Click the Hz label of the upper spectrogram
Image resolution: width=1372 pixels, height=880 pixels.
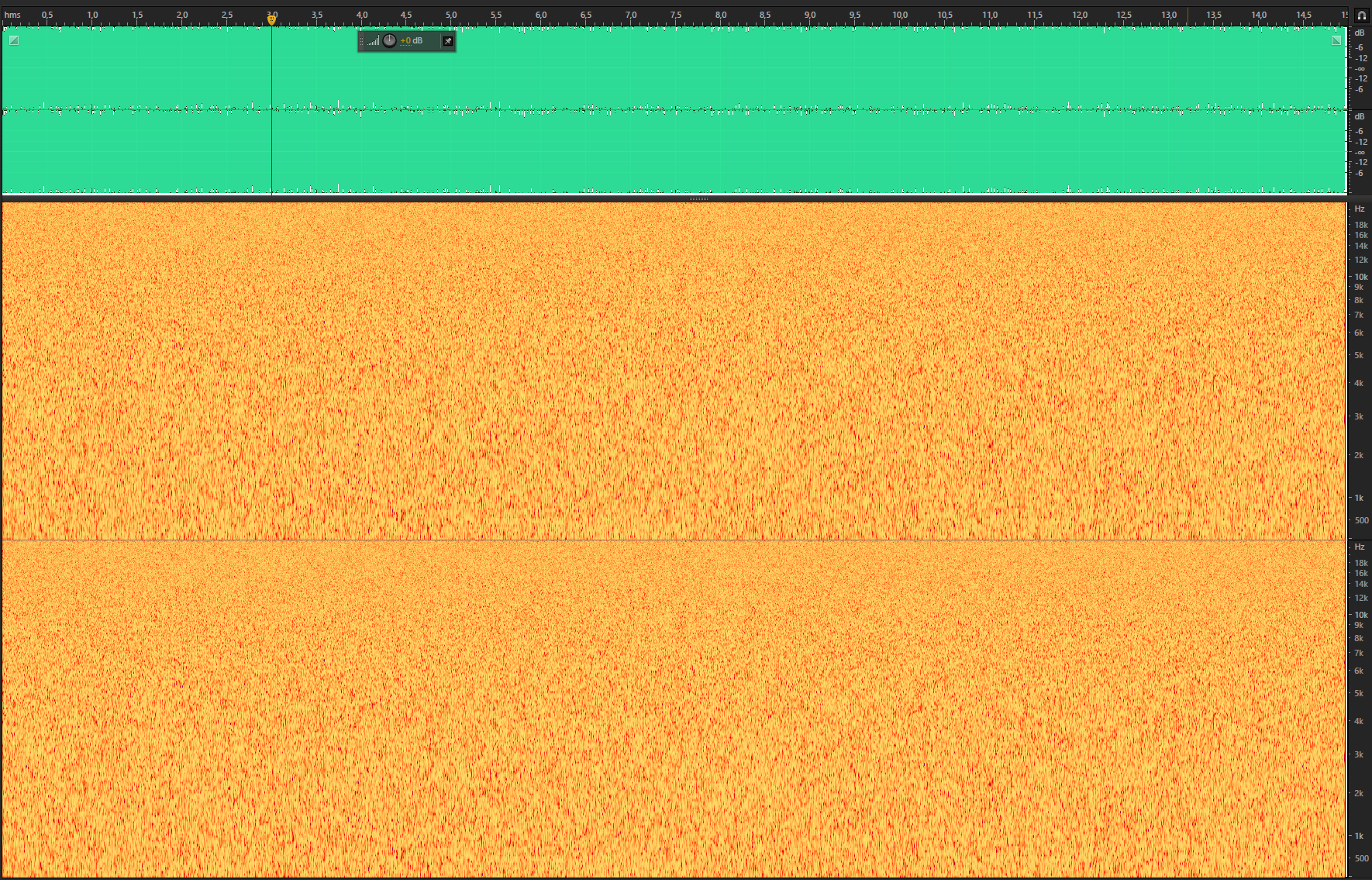[x=1359, y=209]
